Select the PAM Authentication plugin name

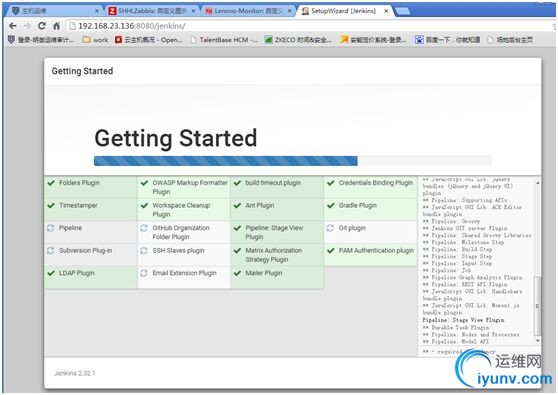click(x=376, y=251)
